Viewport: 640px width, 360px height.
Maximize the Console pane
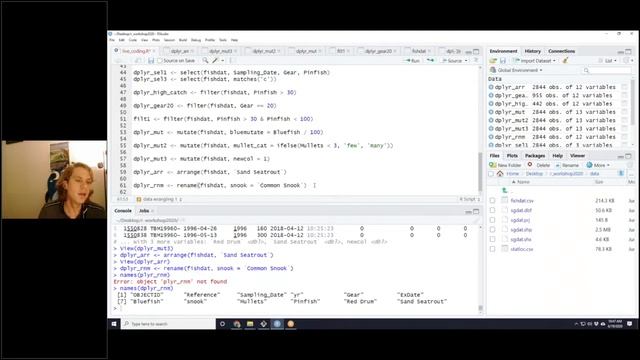pos(476,211)
